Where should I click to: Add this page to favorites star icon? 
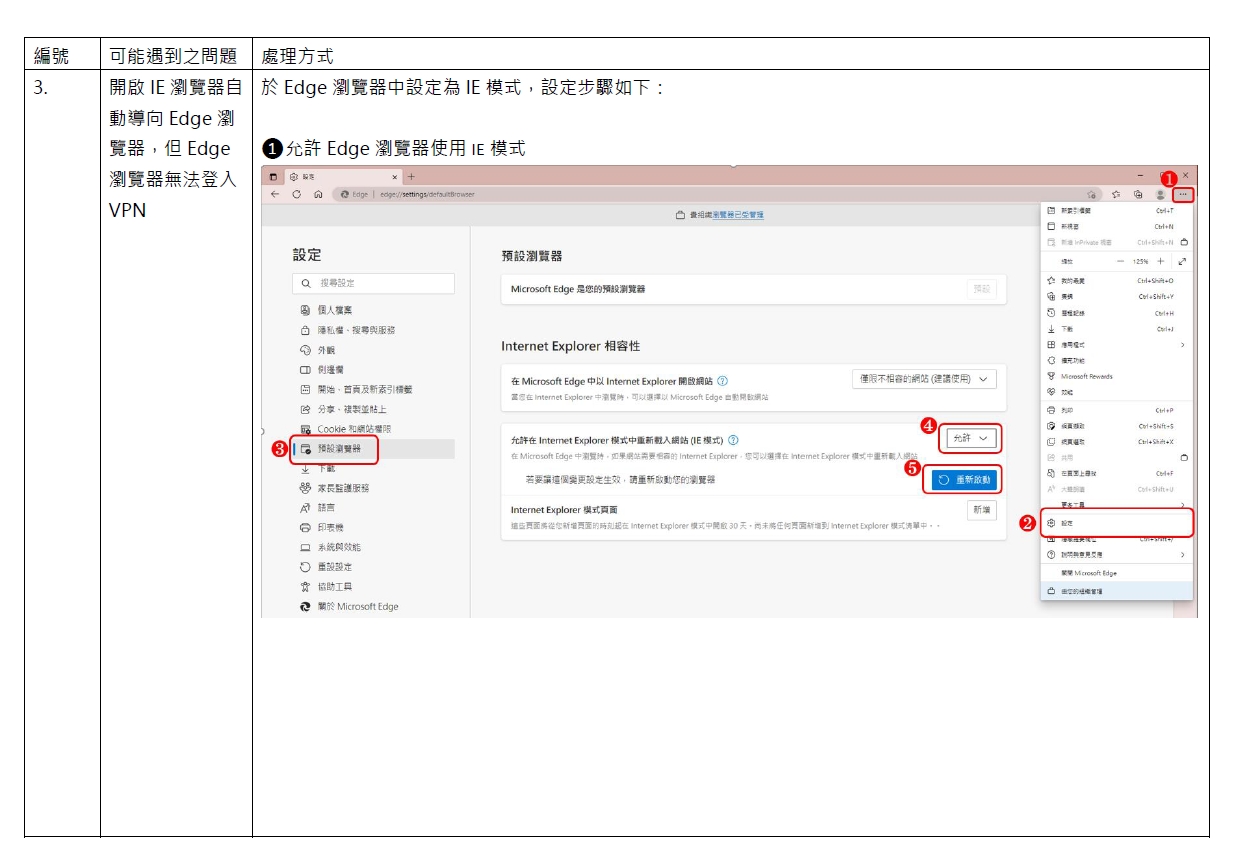click(x=1092, y=194)
